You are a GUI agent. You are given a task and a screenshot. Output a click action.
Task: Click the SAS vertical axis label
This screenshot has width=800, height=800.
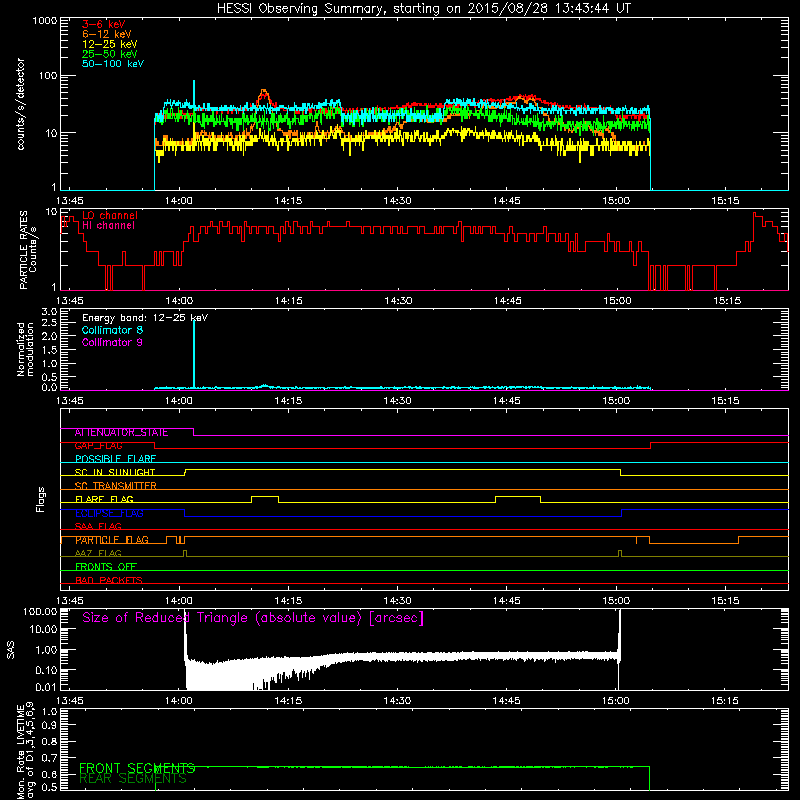tap(11, 650)
